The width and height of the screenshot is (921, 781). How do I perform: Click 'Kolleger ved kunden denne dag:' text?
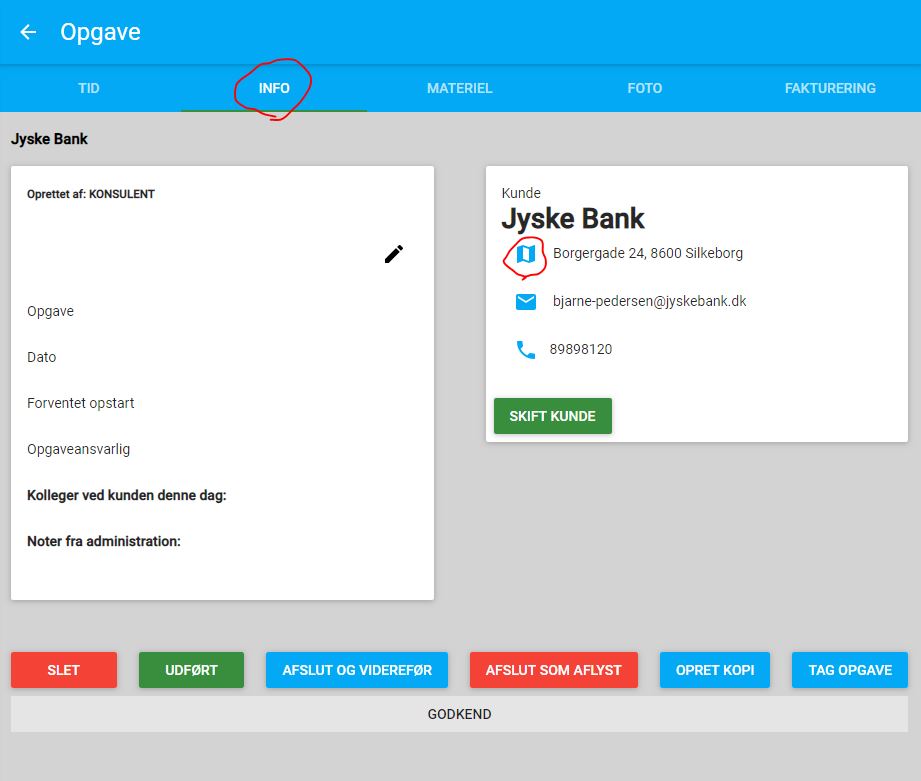pos(127,496)
